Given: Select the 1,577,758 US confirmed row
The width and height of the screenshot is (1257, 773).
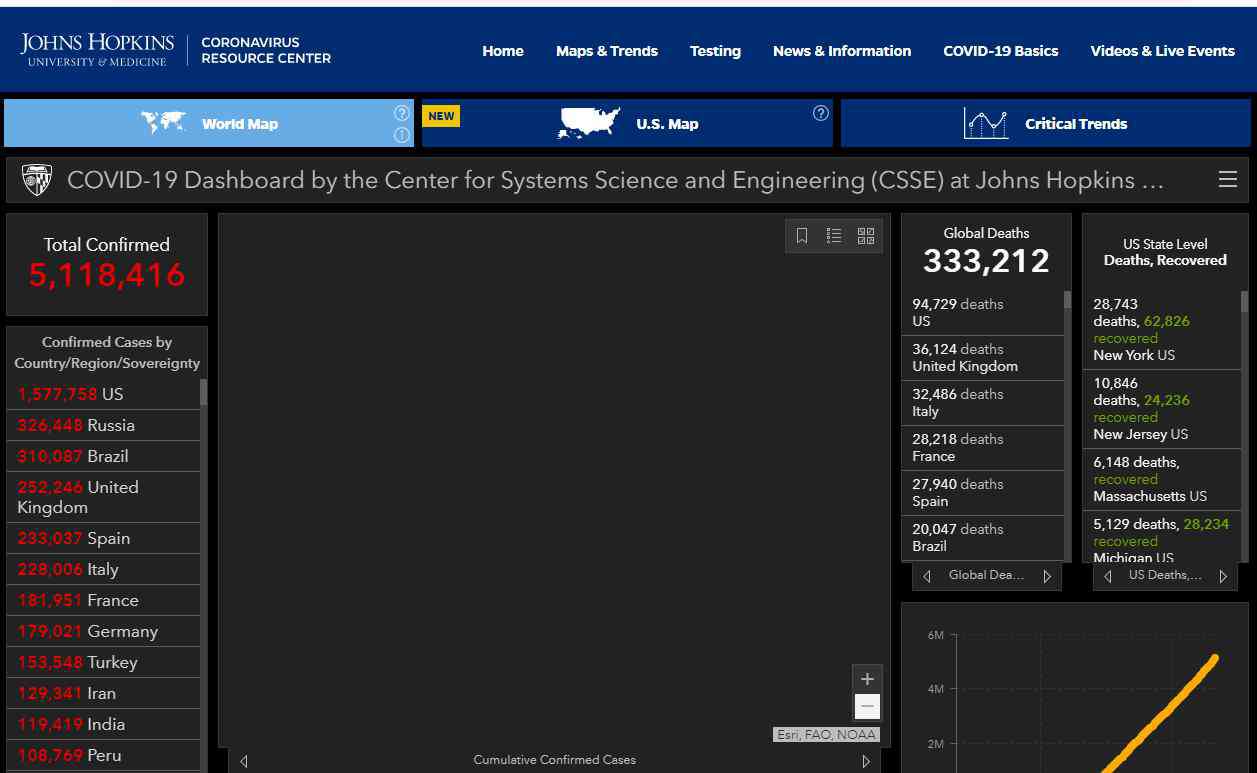Looking at the screenshot, I should pos(104,394).
